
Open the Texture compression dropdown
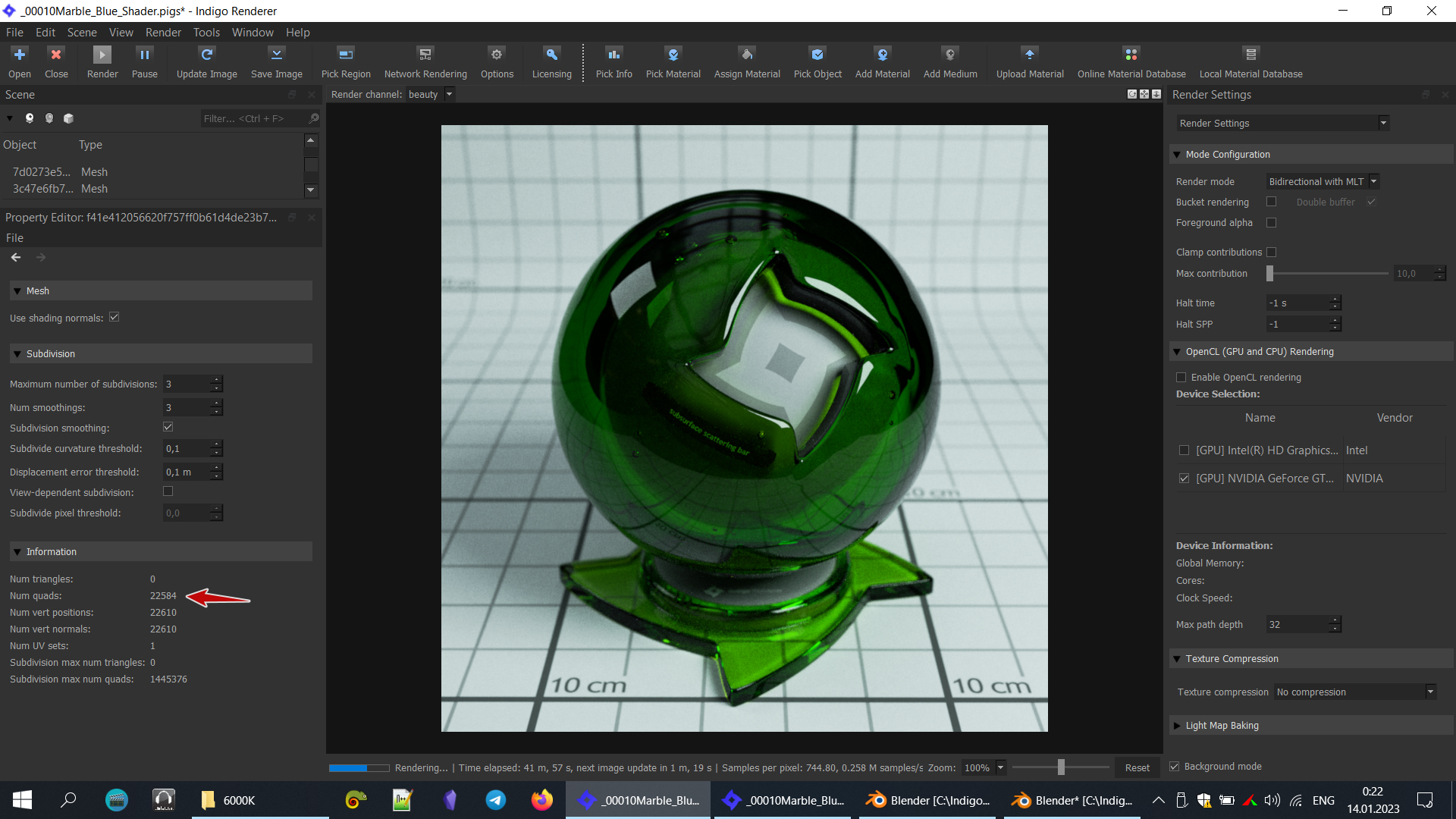1355,692
